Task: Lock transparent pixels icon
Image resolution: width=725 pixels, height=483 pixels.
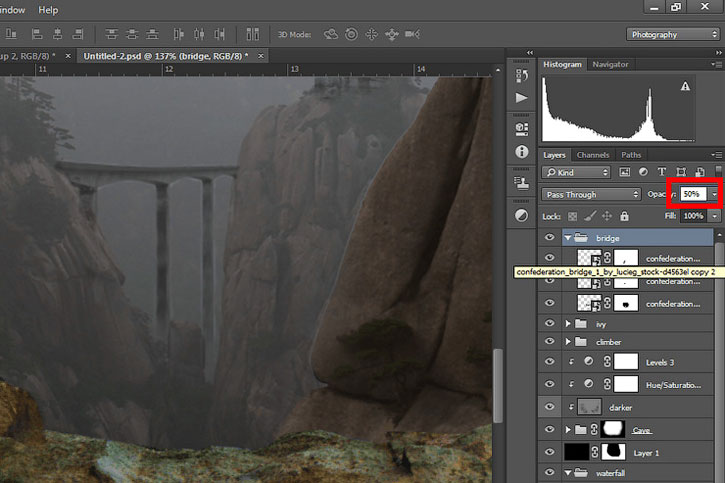Action: tap(572, 216)
